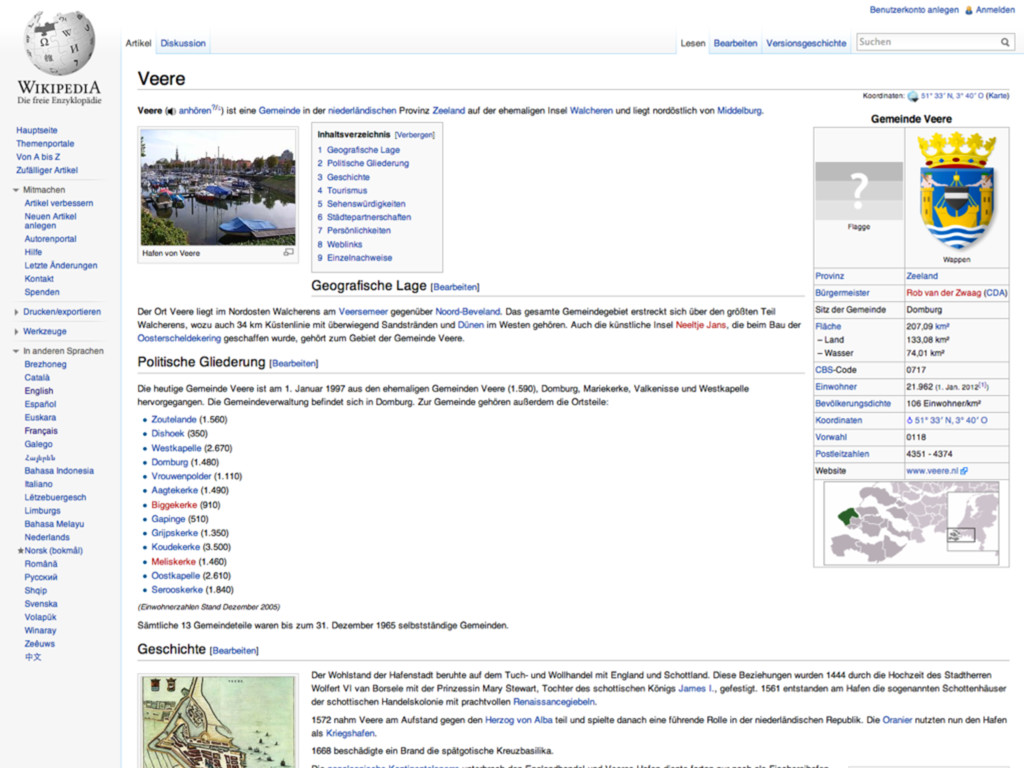Jump to contents entry Sehenswürdigkeiten

[366, 204]
